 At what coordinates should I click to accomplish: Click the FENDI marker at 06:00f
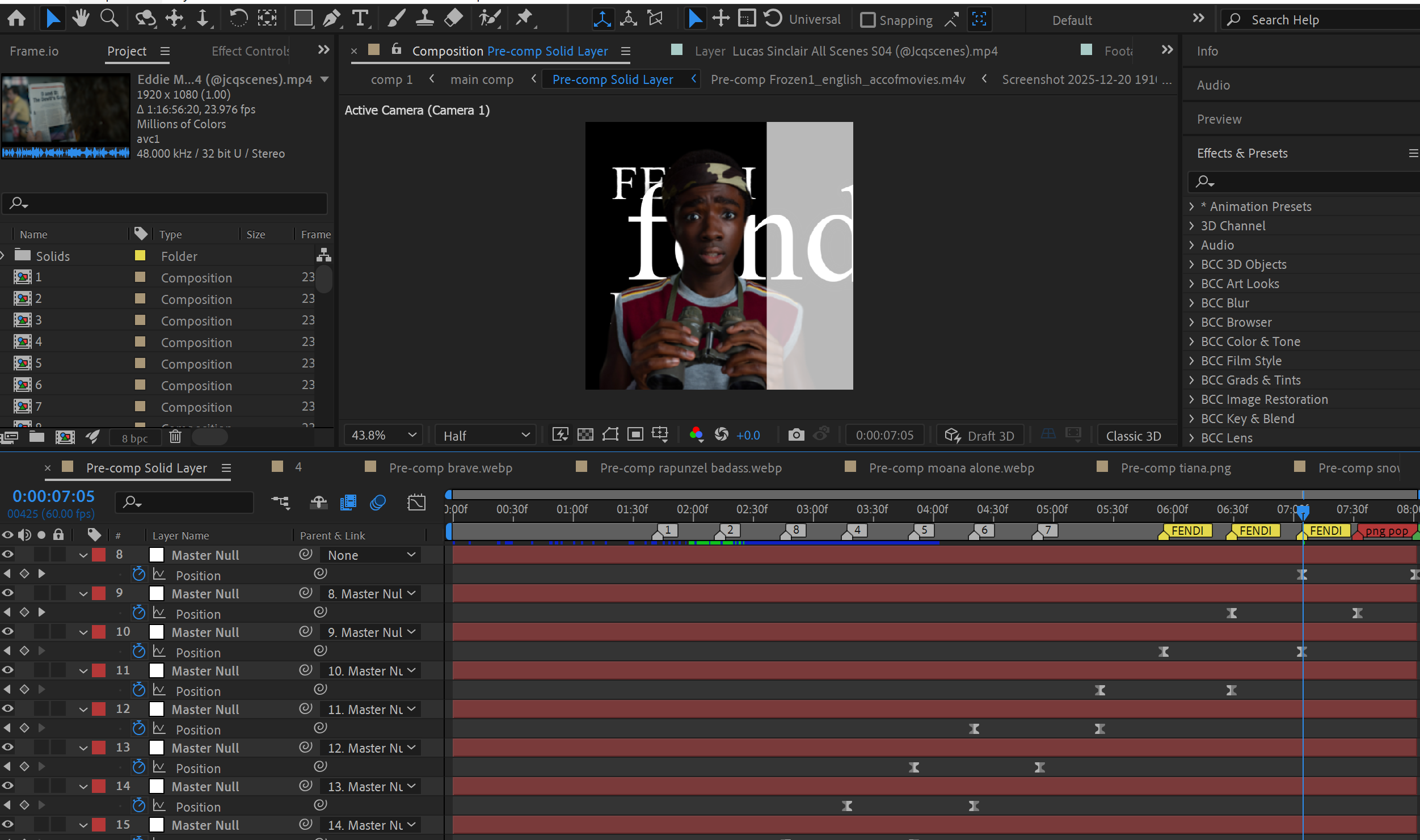tap(1187, 531)
